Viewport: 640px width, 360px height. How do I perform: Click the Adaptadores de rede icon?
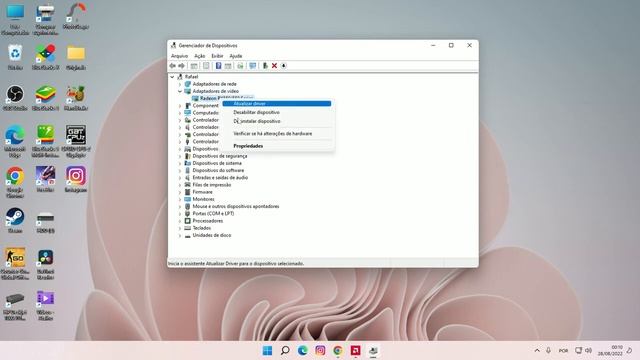[188, 84]
